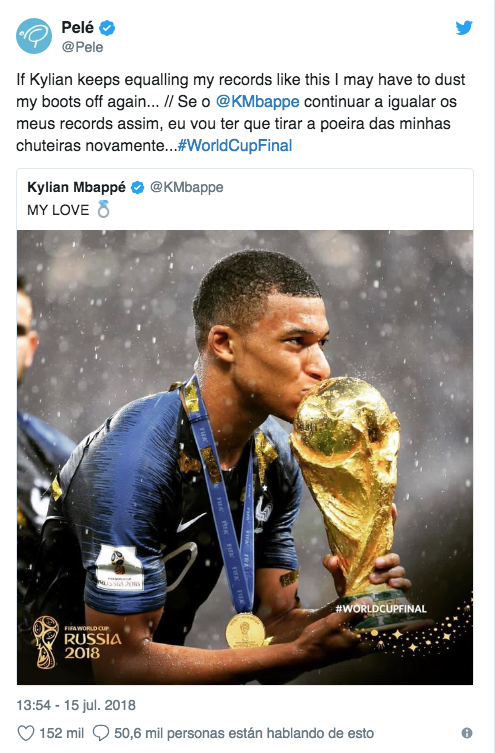Open the tweet info icon

[x=467, y=733]
